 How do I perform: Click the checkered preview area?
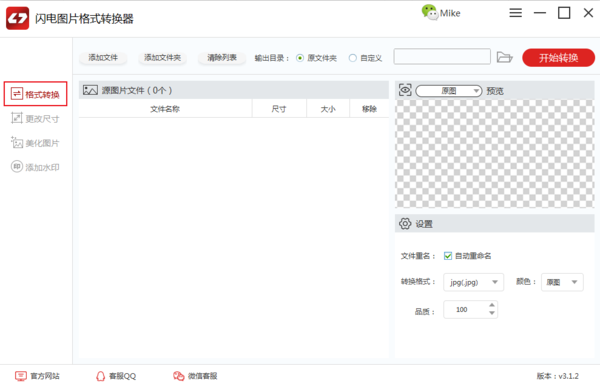(x=494, y=154)
